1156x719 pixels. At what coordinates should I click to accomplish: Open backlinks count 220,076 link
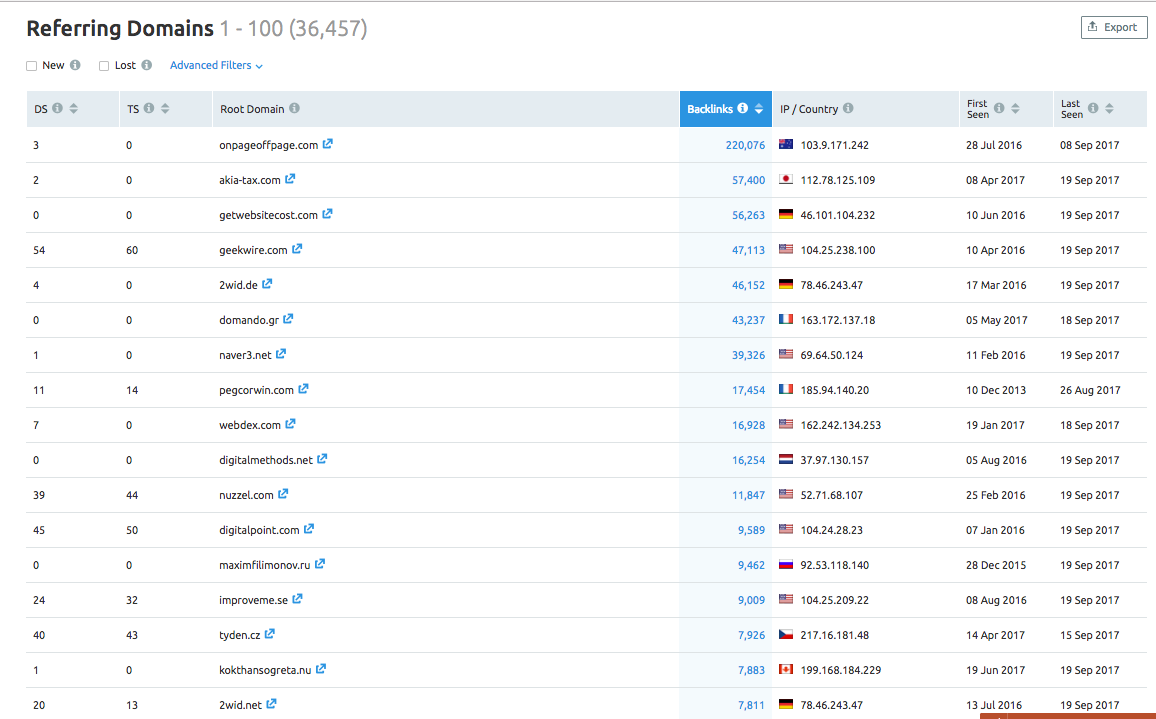pyautogui.click(x=745, y=145)
